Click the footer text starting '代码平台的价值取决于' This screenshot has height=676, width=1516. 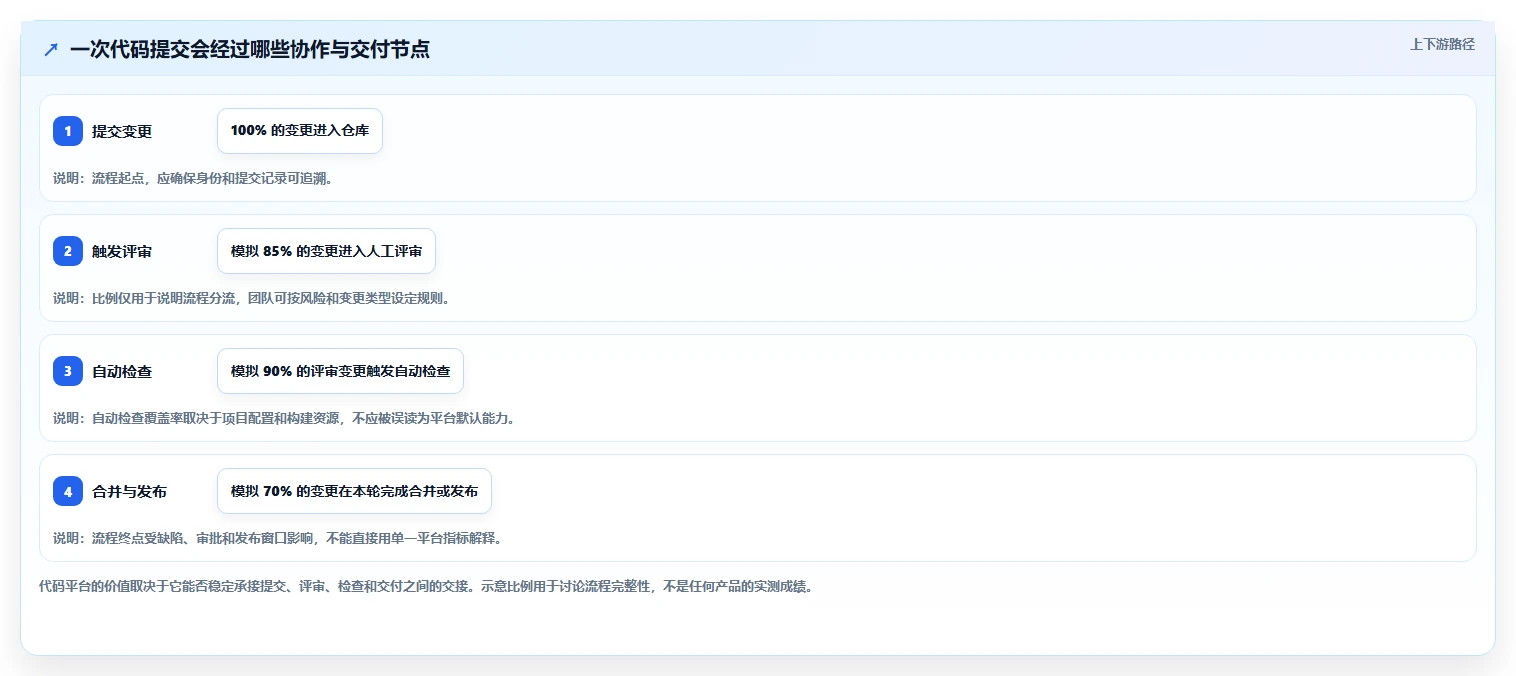coord(426,586)
